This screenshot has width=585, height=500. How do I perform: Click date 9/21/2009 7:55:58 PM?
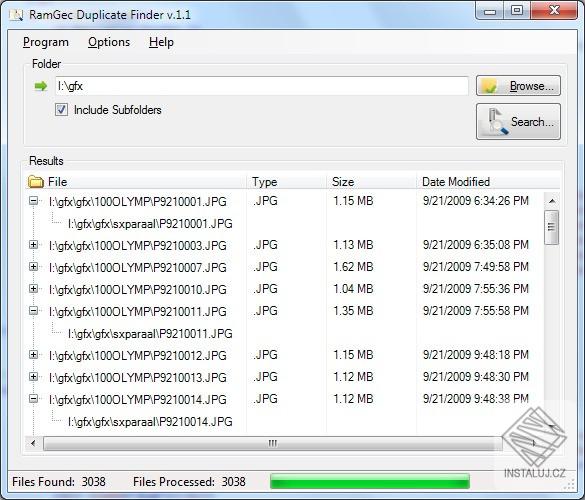476,311
